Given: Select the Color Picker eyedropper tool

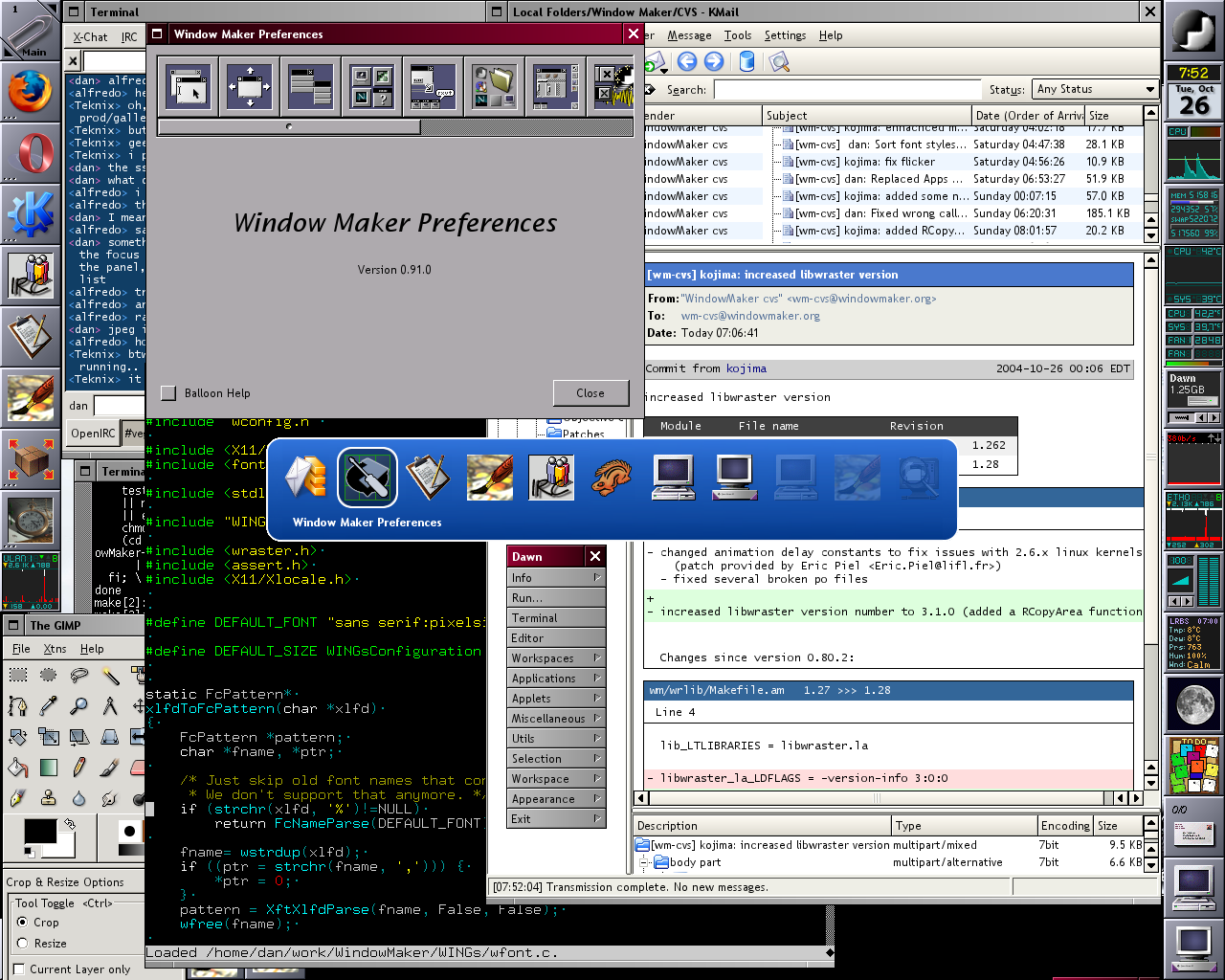Looking at the screenshot, I should [x=49, y=706].
